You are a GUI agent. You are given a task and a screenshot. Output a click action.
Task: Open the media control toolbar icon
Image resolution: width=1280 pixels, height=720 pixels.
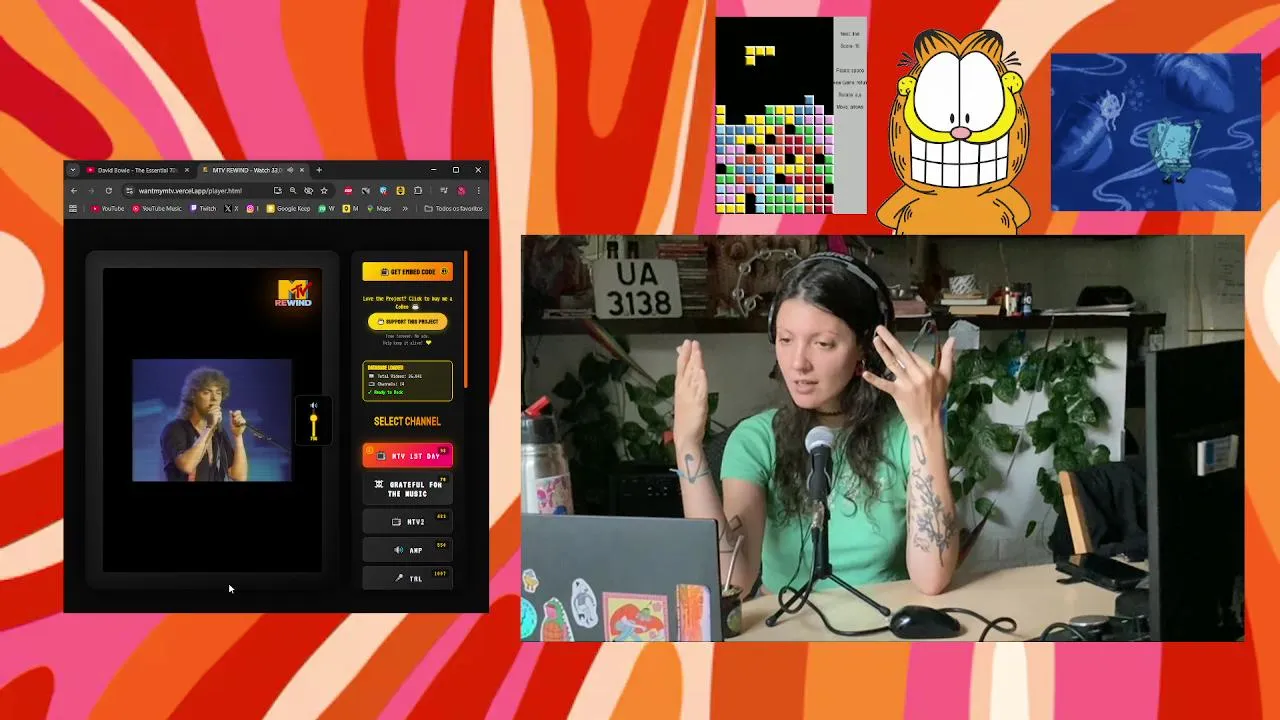(444, 190)
